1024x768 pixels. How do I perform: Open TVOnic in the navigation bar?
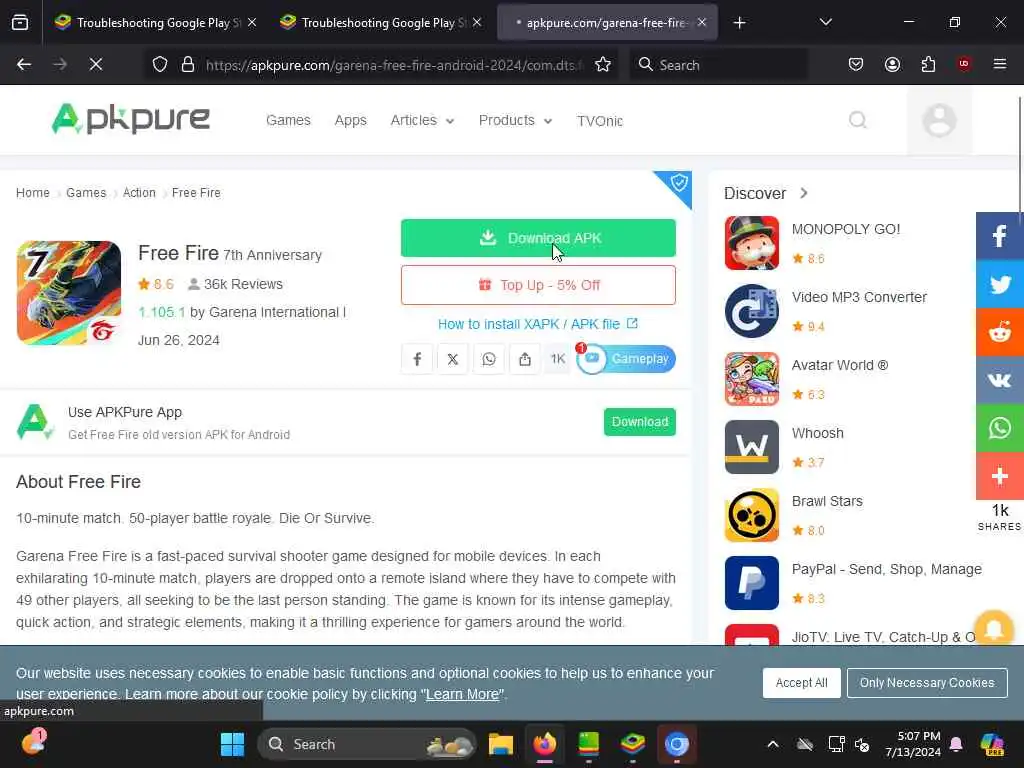(x=600, y=121)
